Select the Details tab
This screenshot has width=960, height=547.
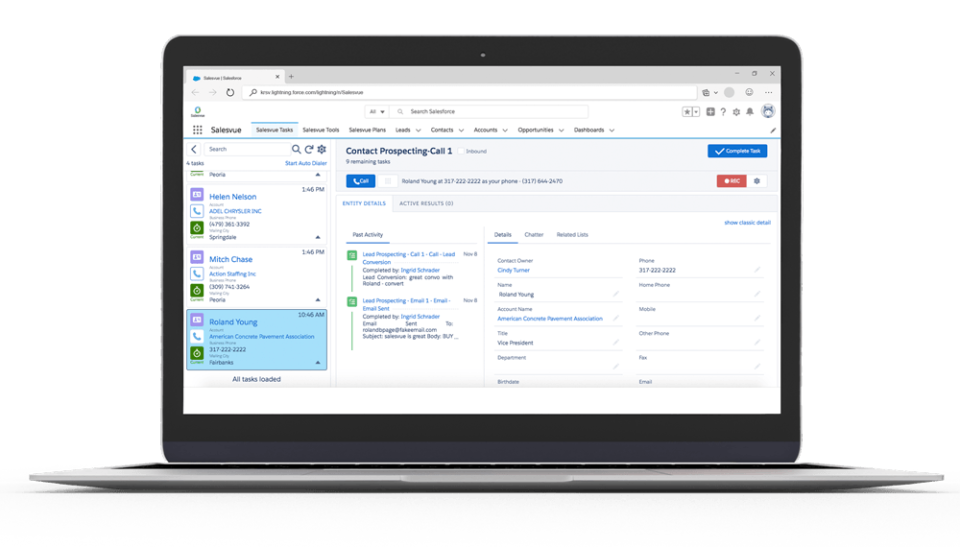pos(503,235)
